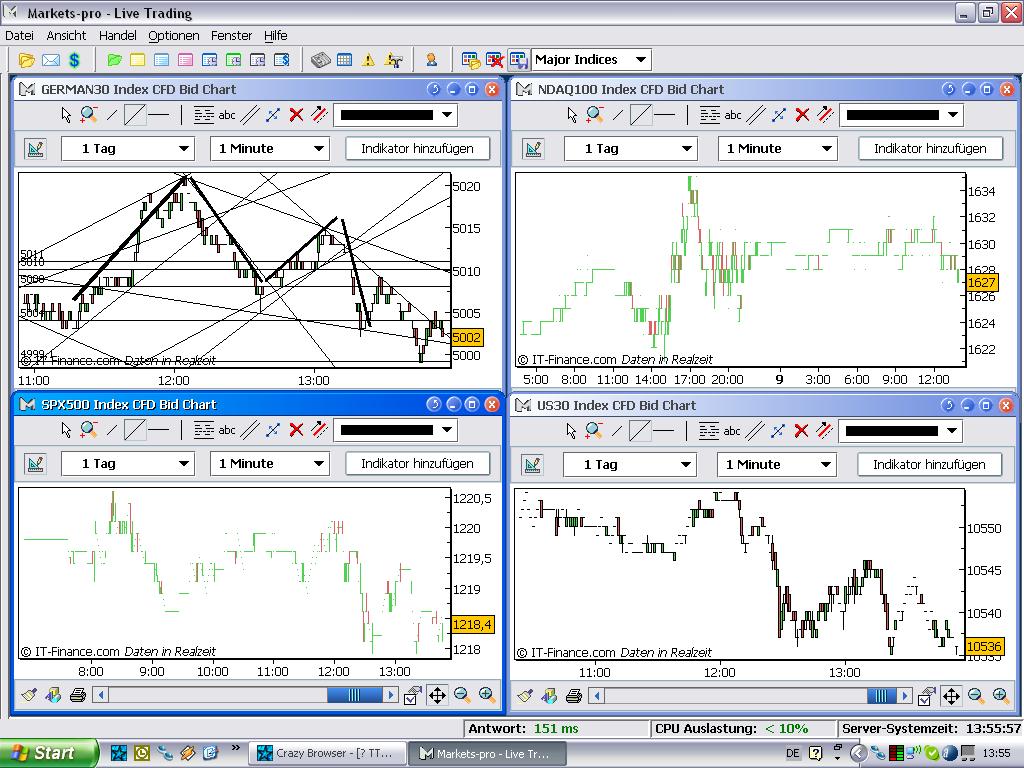Click the Markets-pro taskbar button
The image size is (1024, 768).
click(487, 754)
